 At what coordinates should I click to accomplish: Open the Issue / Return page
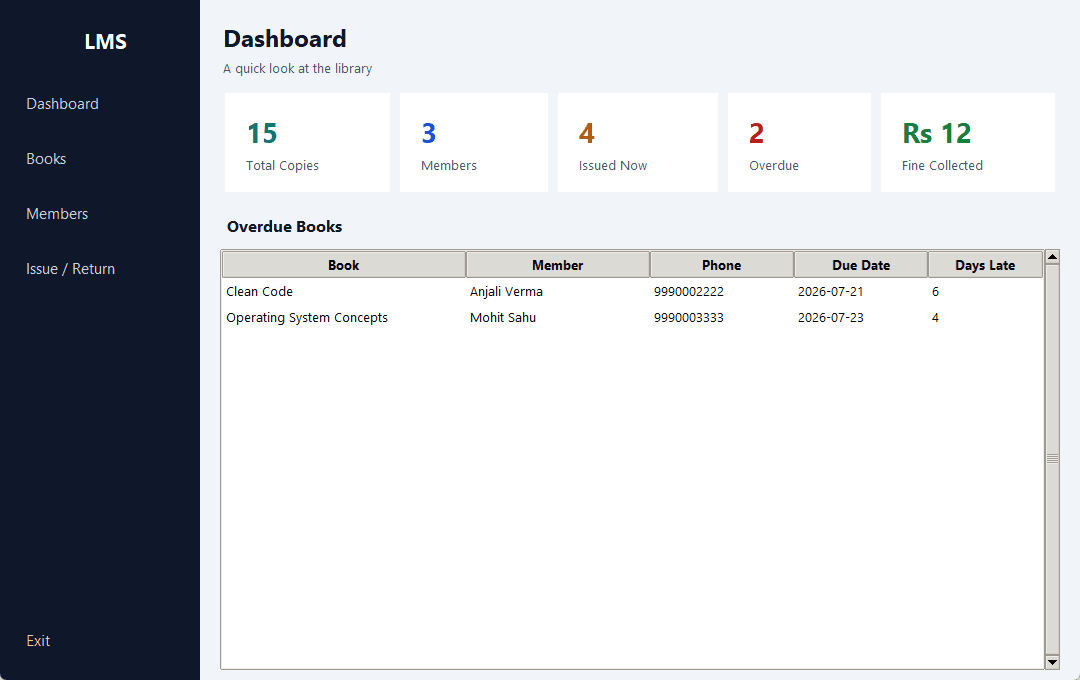(70, 269)
